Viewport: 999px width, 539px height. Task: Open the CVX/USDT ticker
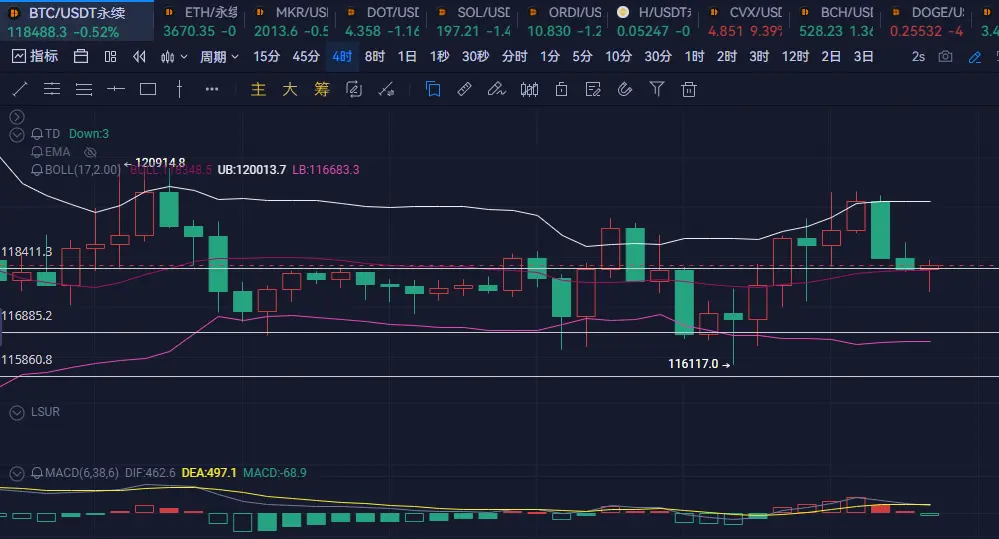tap(745, 22)
